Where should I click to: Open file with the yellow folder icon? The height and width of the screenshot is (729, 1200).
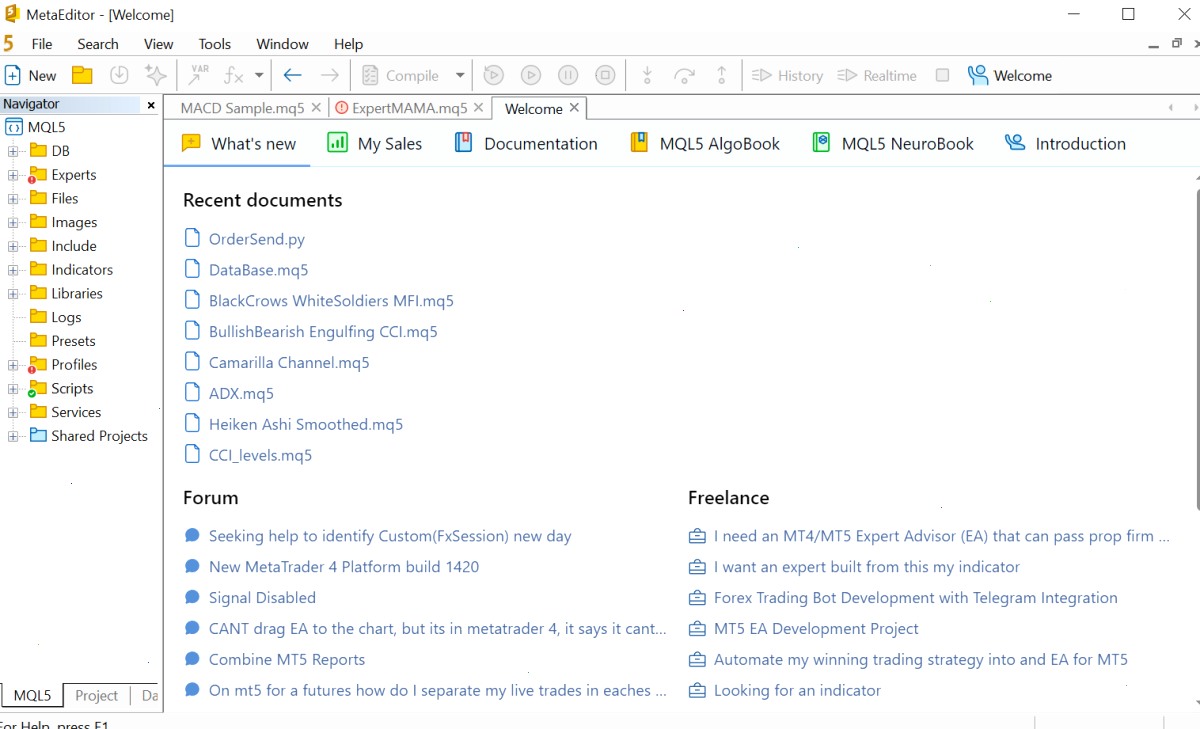click(82, 75)
